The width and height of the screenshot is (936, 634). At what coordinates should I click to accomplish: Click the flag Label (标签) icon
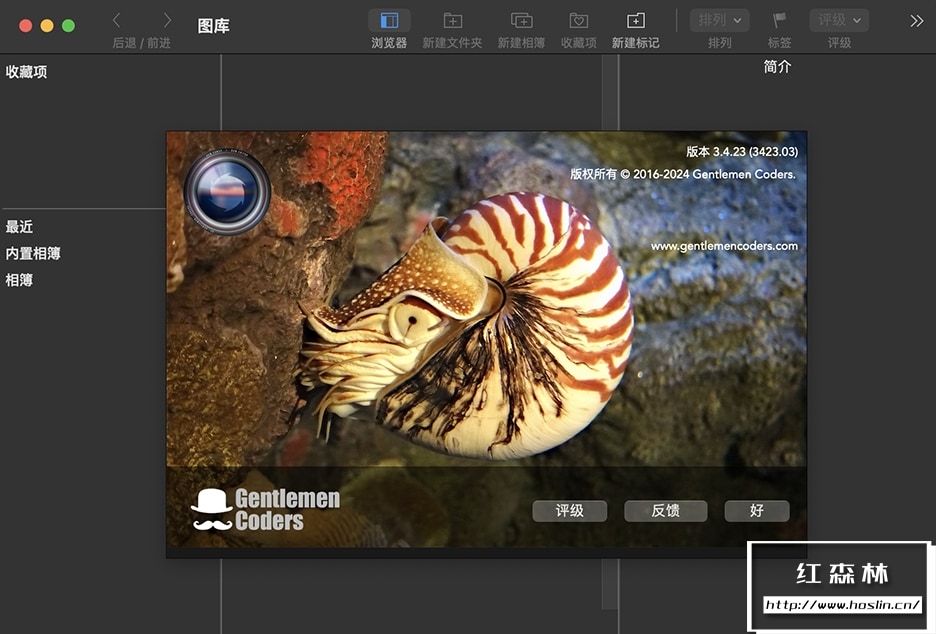tap(779, 21)
